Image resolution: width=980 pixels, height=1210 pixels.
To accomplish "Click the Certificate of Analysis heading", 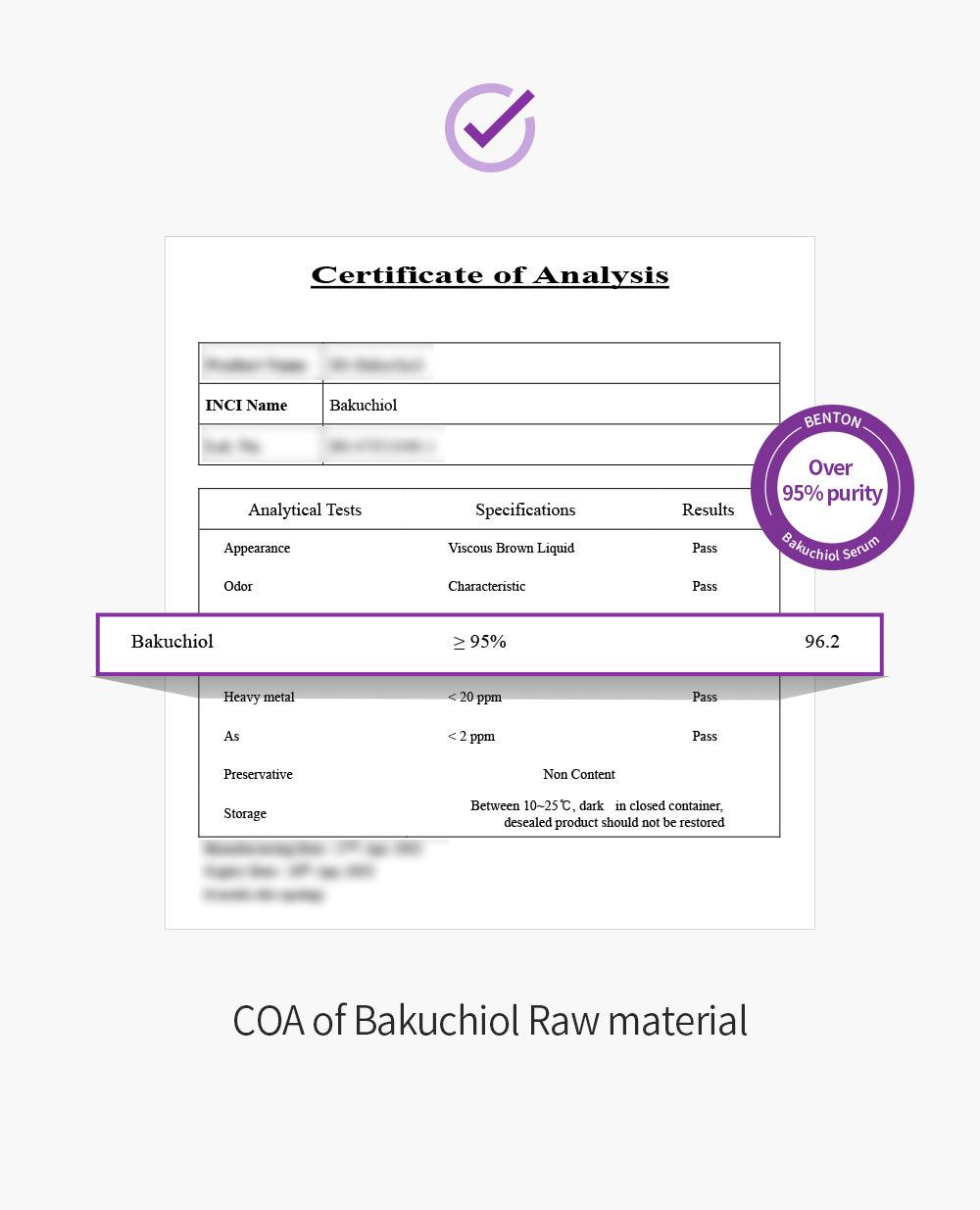I will (x=490, y=275).
